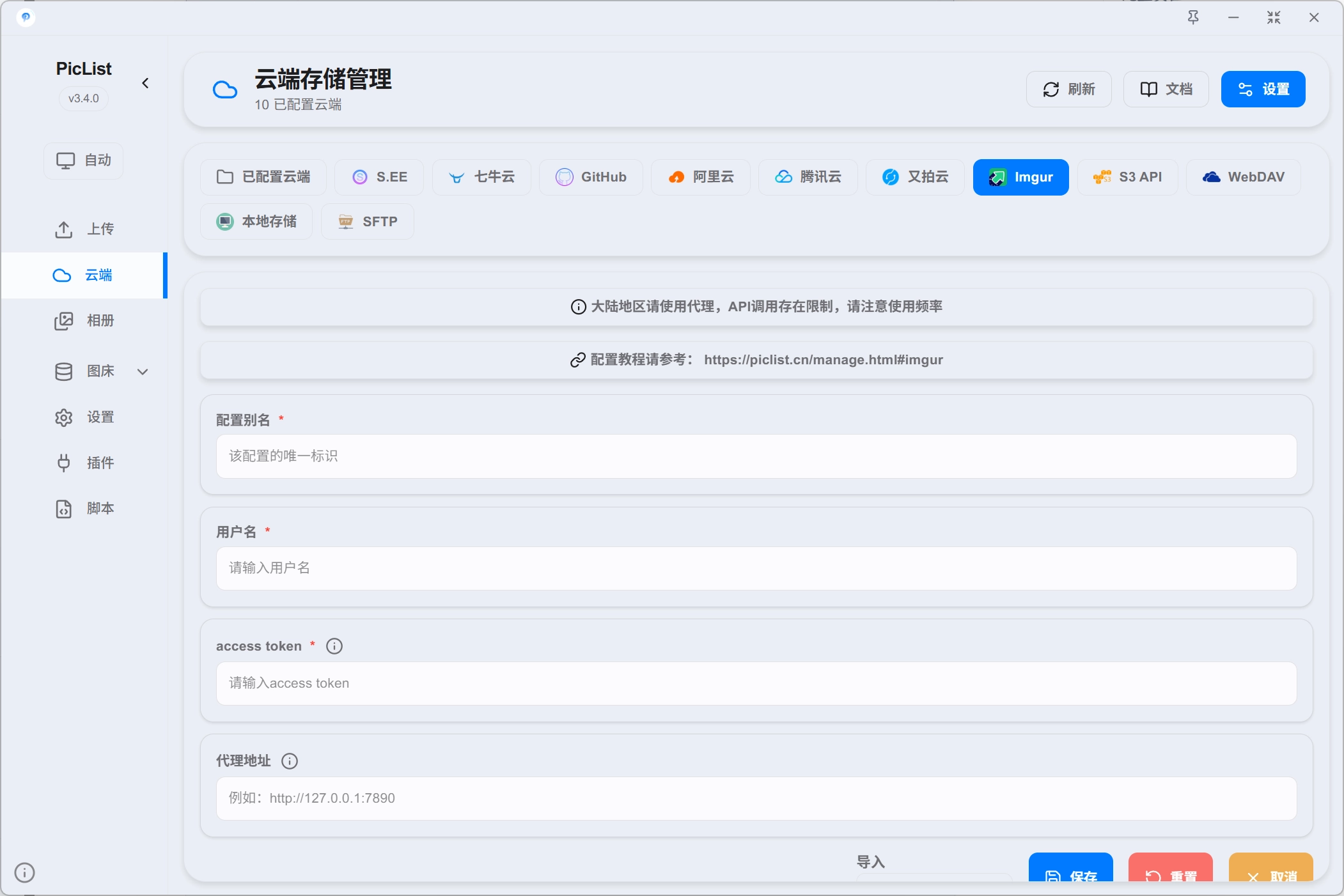Collapse the PicList sidebar with the chevron
Image resolution: width=1344 pixels, height=896 pixels.
click(145, 83)
